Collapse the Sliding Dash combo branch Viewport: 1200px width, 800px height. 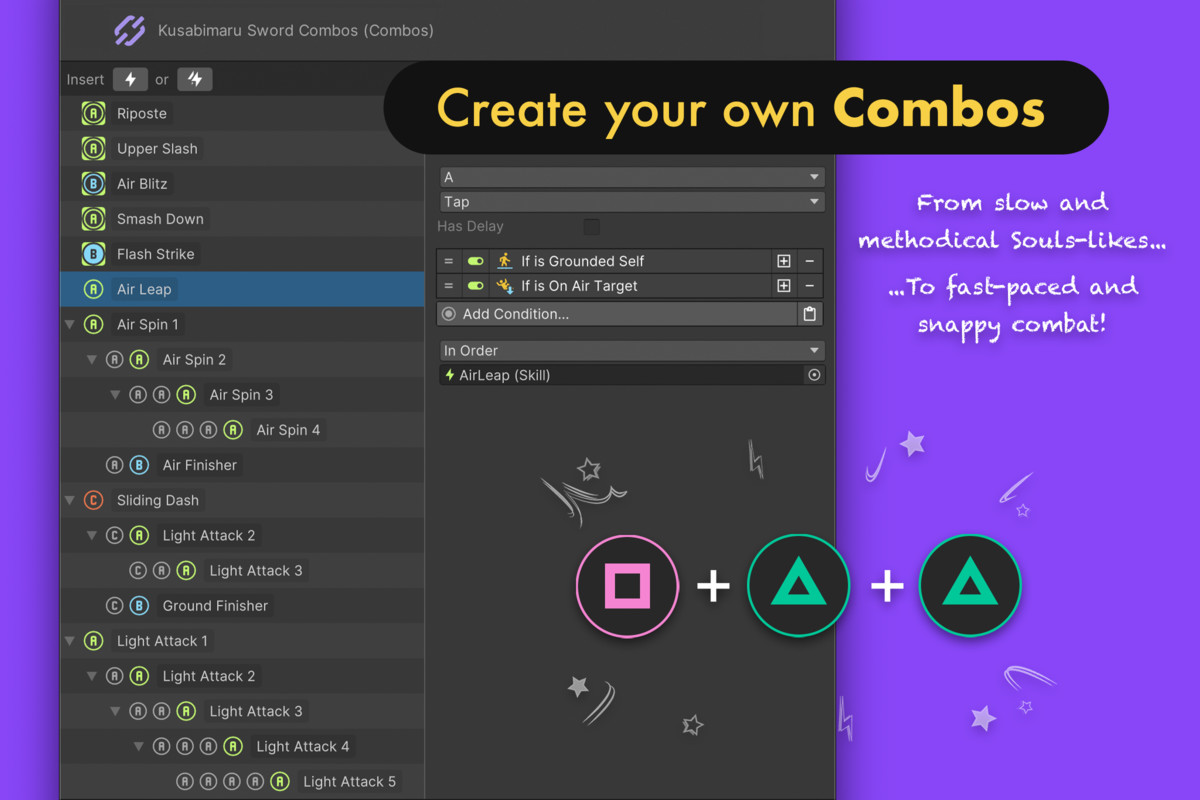(69, 500)
